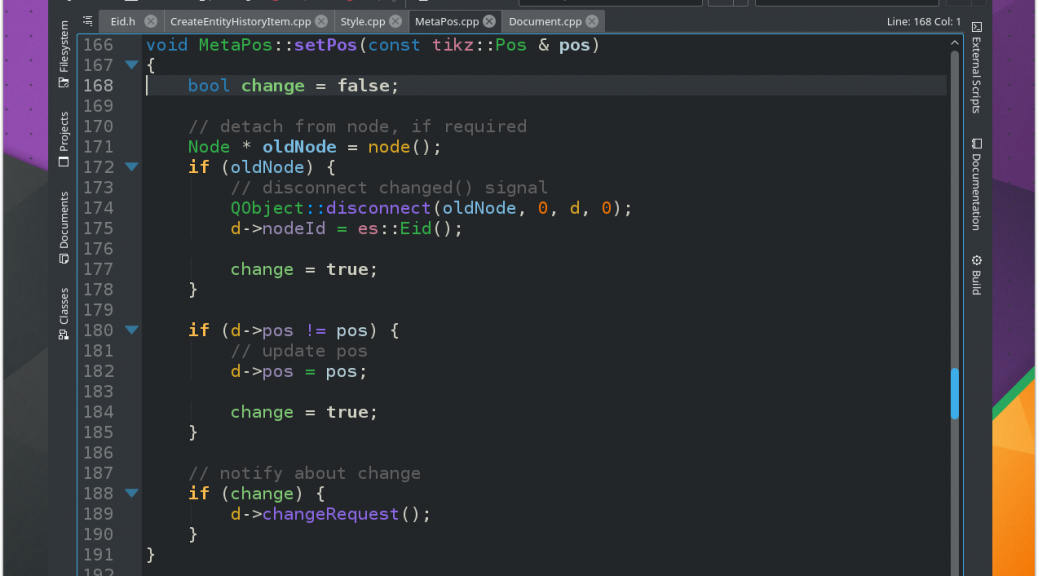Screen dimensions: 1038x576
Task: Click the tab list icon left of Eid.h
Action: pos(87,21)
